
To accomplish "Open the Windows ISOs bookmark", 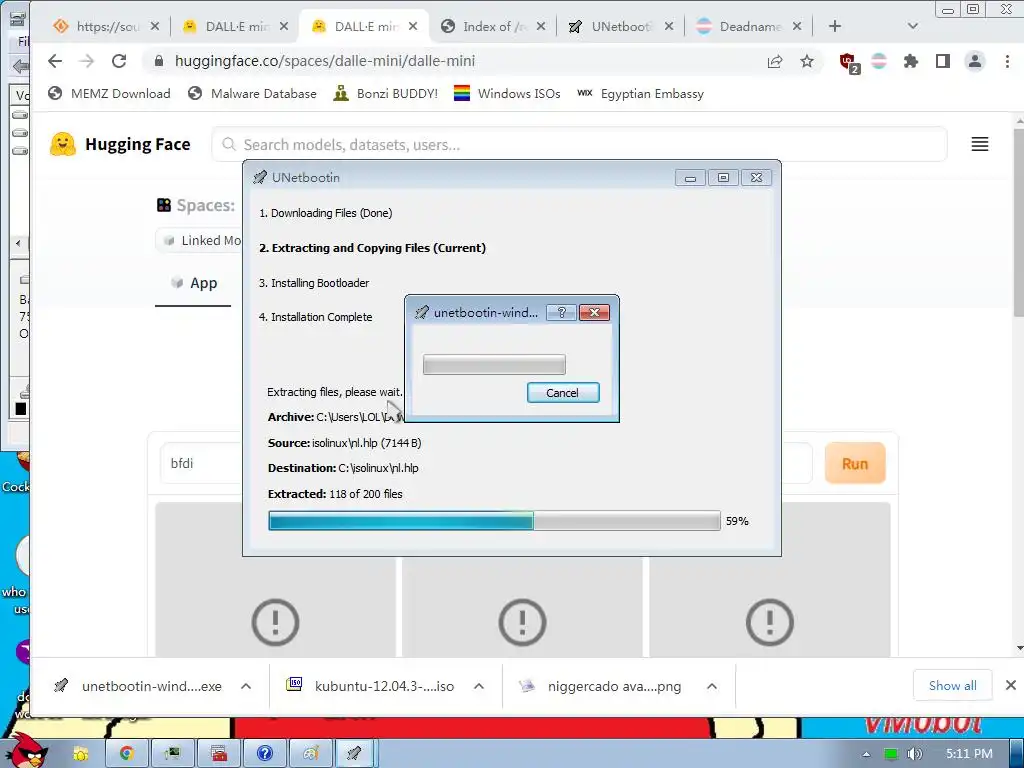I will [x=507, y=93].
